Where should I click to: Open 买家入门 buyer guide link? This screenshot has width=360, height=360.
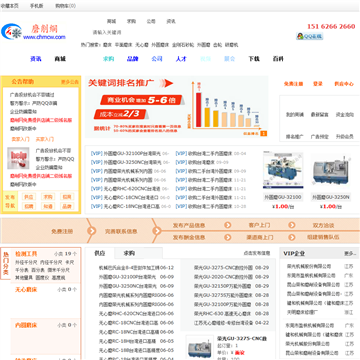pos(45,139)
